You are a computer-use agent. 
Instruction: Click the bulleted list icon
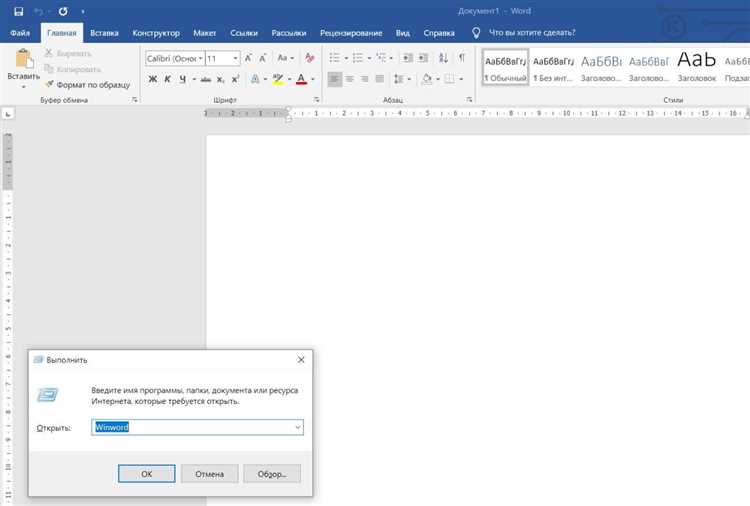pos(334,58)
